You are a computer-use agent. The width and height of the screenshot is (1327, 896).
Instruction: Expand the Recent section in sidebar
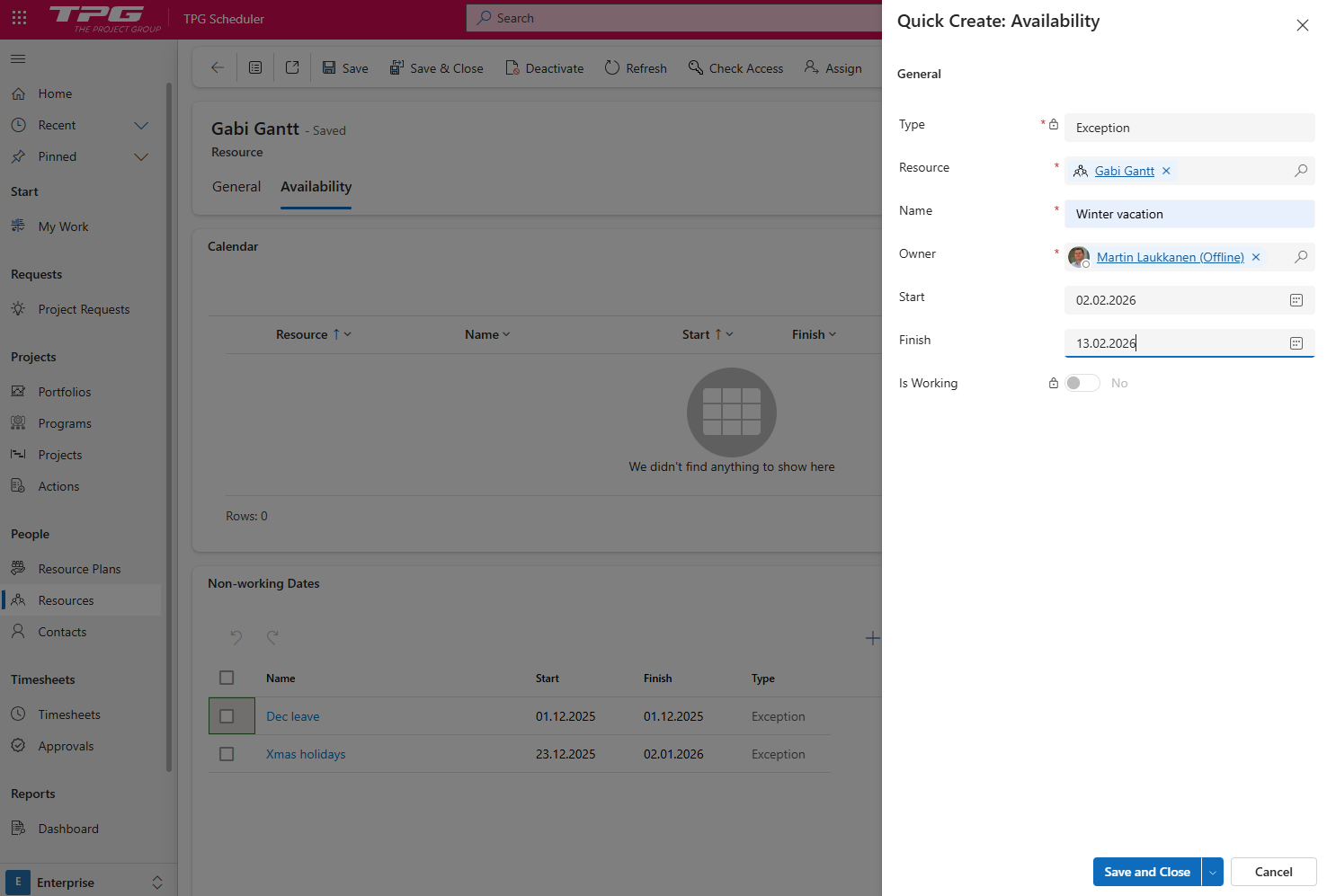pos(140,125)
